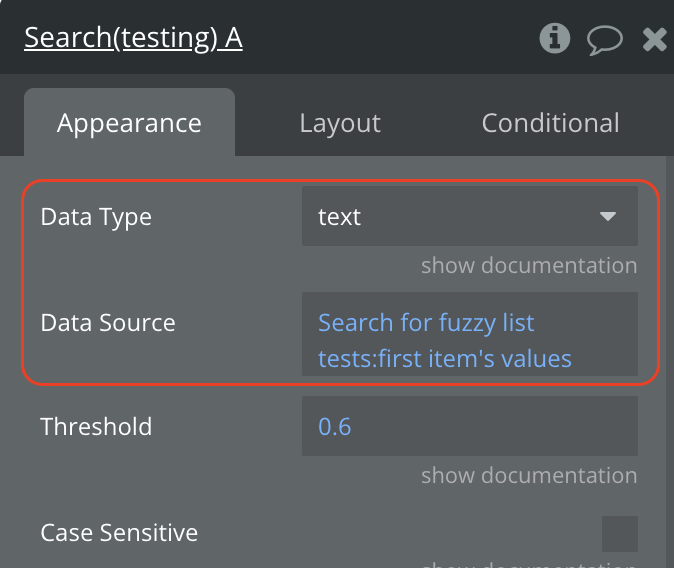Click the Search(testing) A element title

point(133,38)
